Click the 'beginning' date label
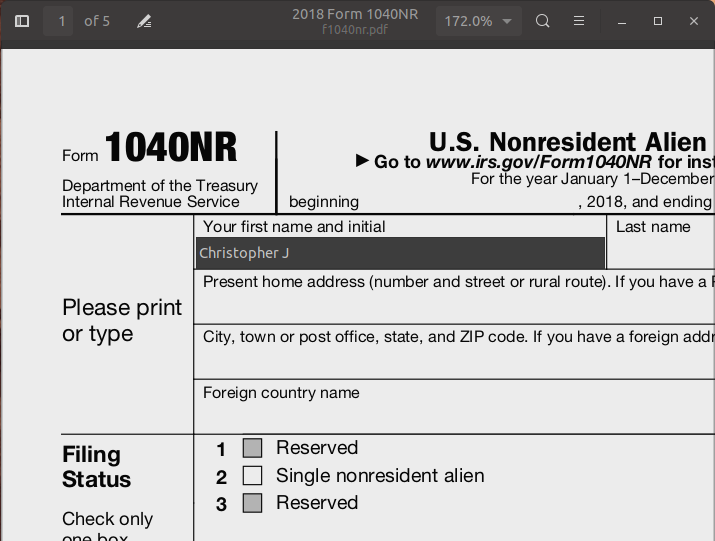 pos(324,202)
